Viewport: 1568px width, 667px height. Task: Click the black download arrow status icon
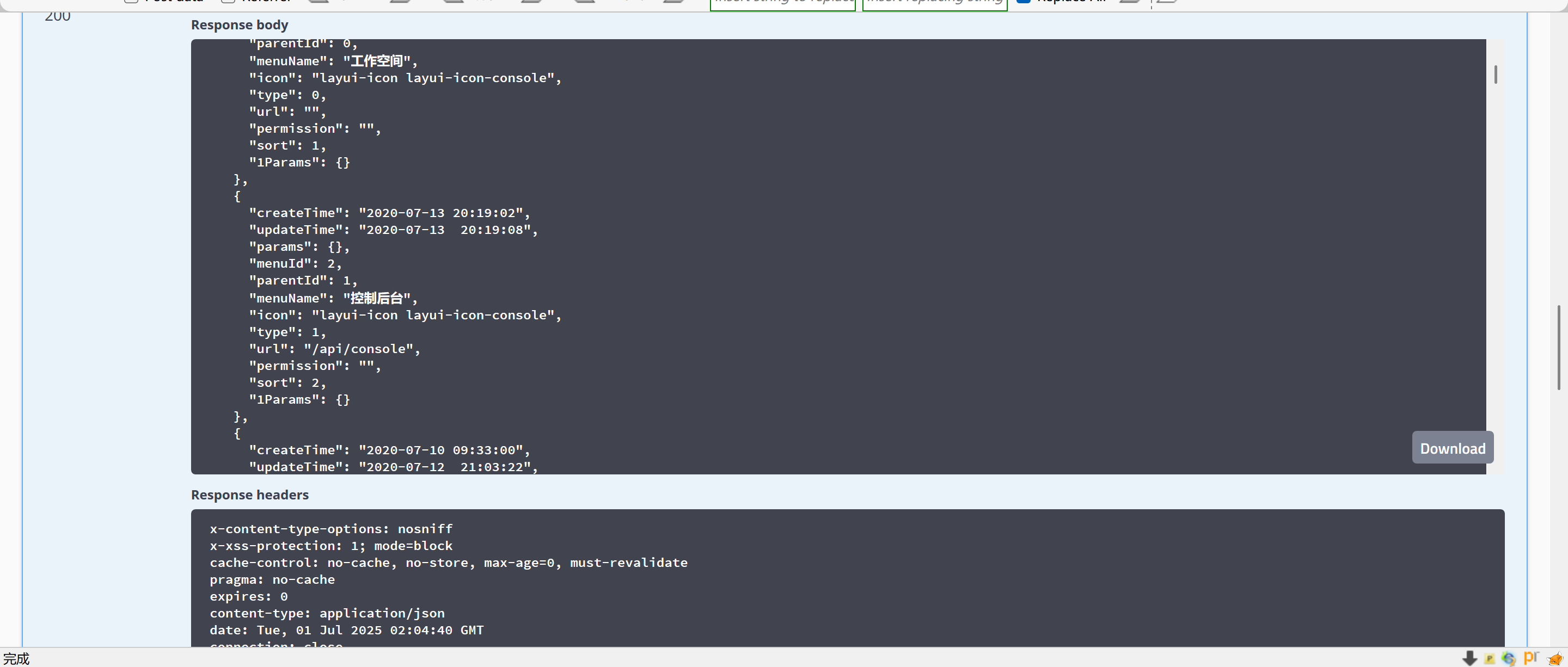pos(1469,658)
